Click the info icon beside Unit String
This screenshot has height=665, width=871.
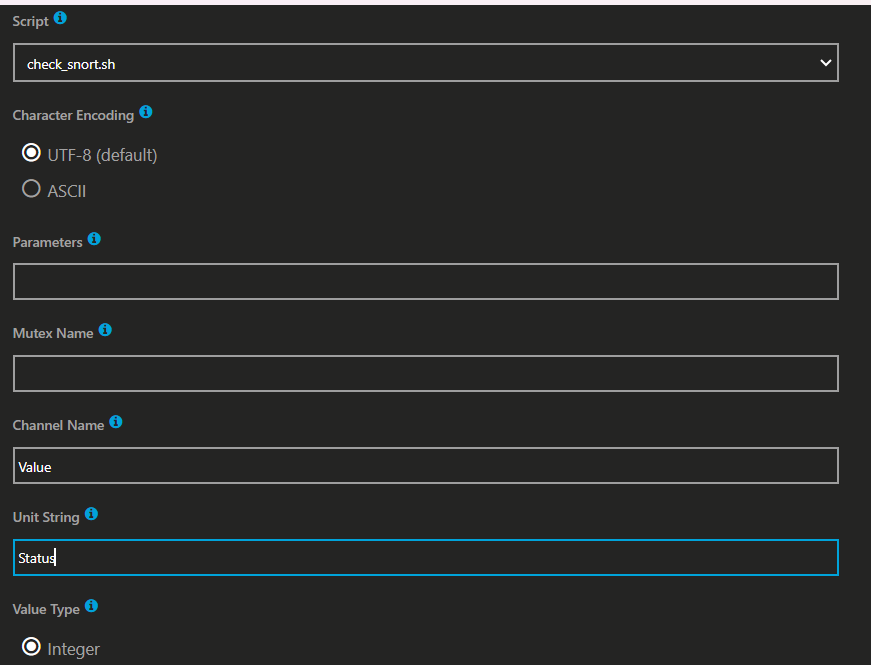(x=92, y=514)
